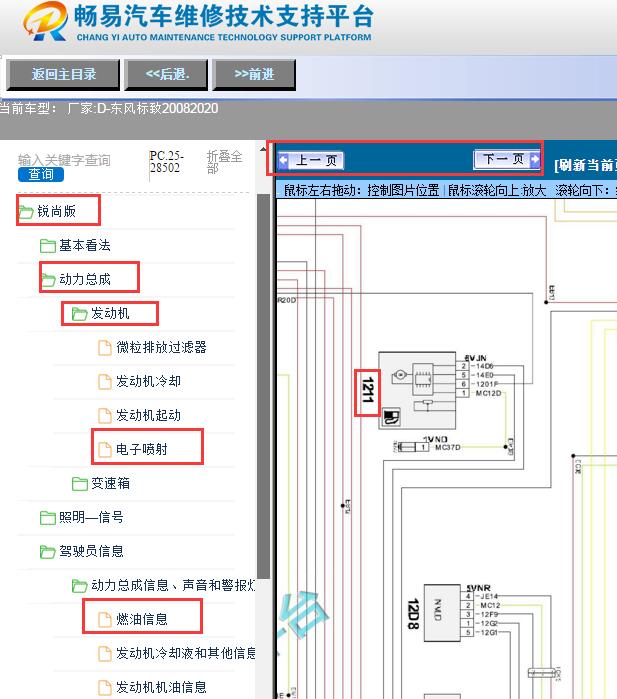Select the 锐尚版 tree label
Screen dimensions: 617x699
point(57,211)
